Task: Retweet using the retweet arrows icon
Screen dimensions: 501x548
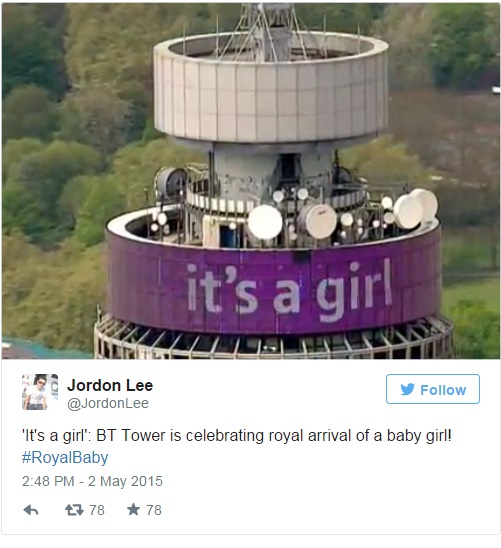Action: click(74, 510)
